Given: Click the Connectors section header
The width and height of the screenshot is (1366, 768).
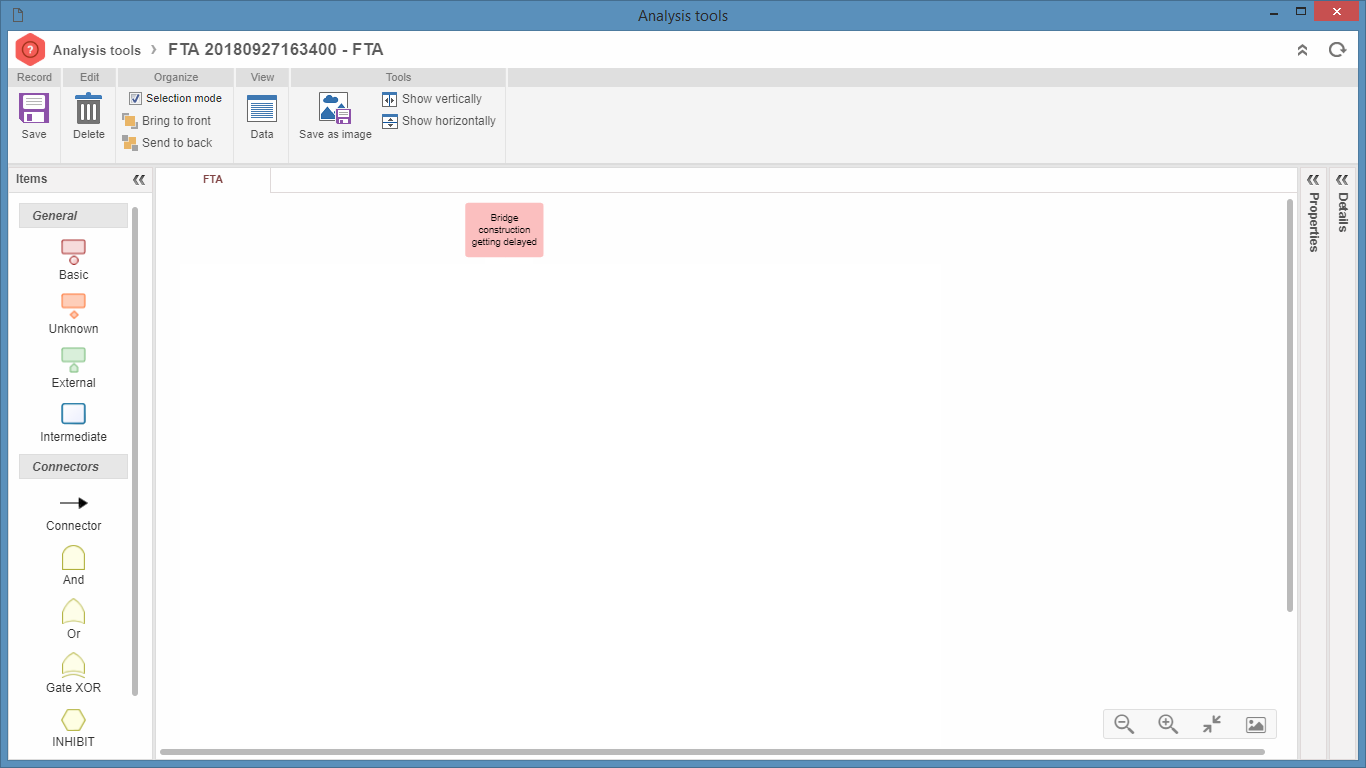Looking at the screenshot, I should (73, 466).
